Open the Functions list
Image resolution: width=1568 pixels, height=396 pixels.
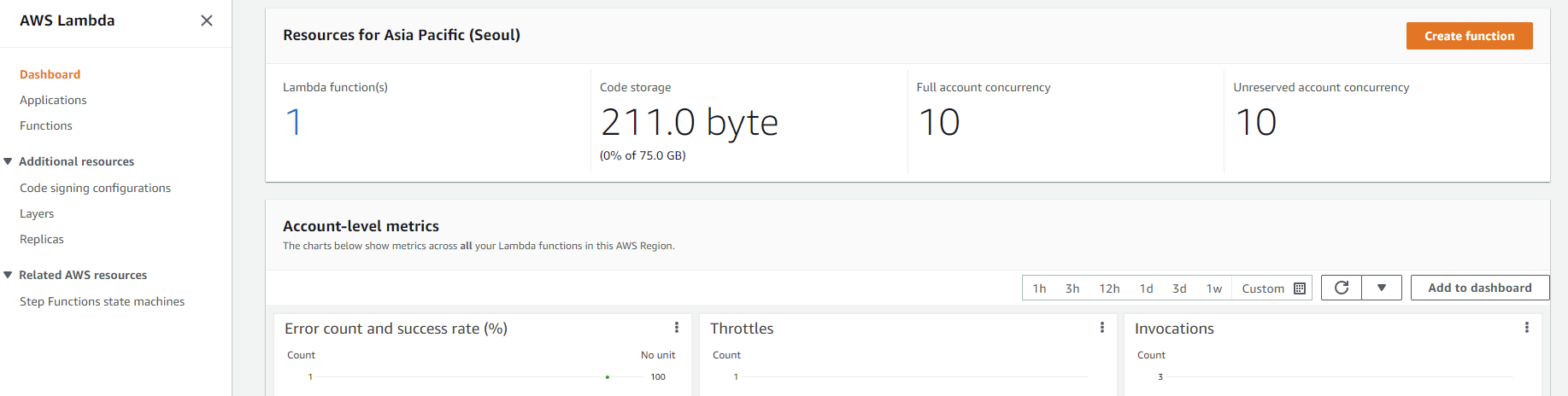(46, 125)
